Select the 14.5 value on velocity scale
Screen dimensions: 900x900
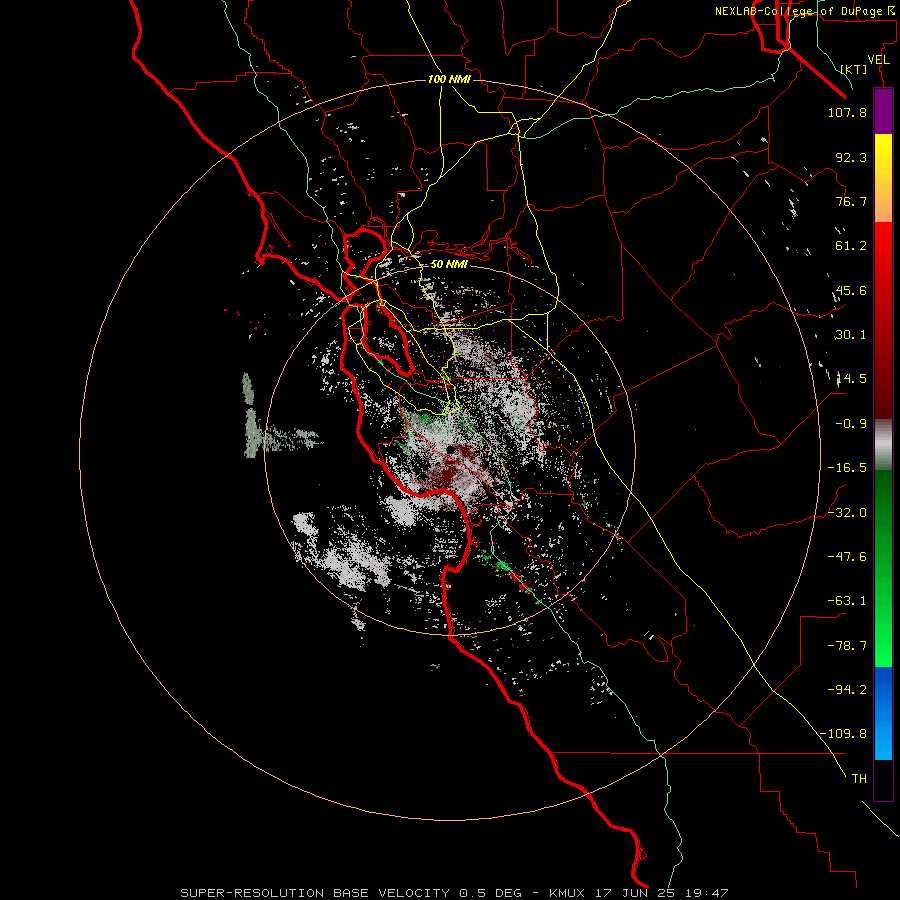point(851,379)
